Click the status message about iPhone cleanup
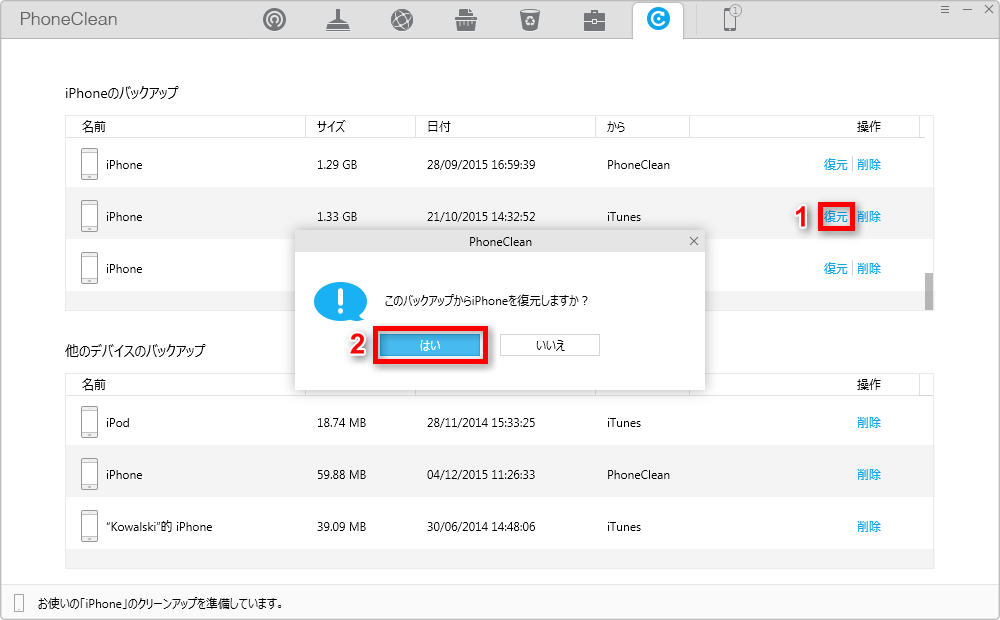 click(160, 603)
